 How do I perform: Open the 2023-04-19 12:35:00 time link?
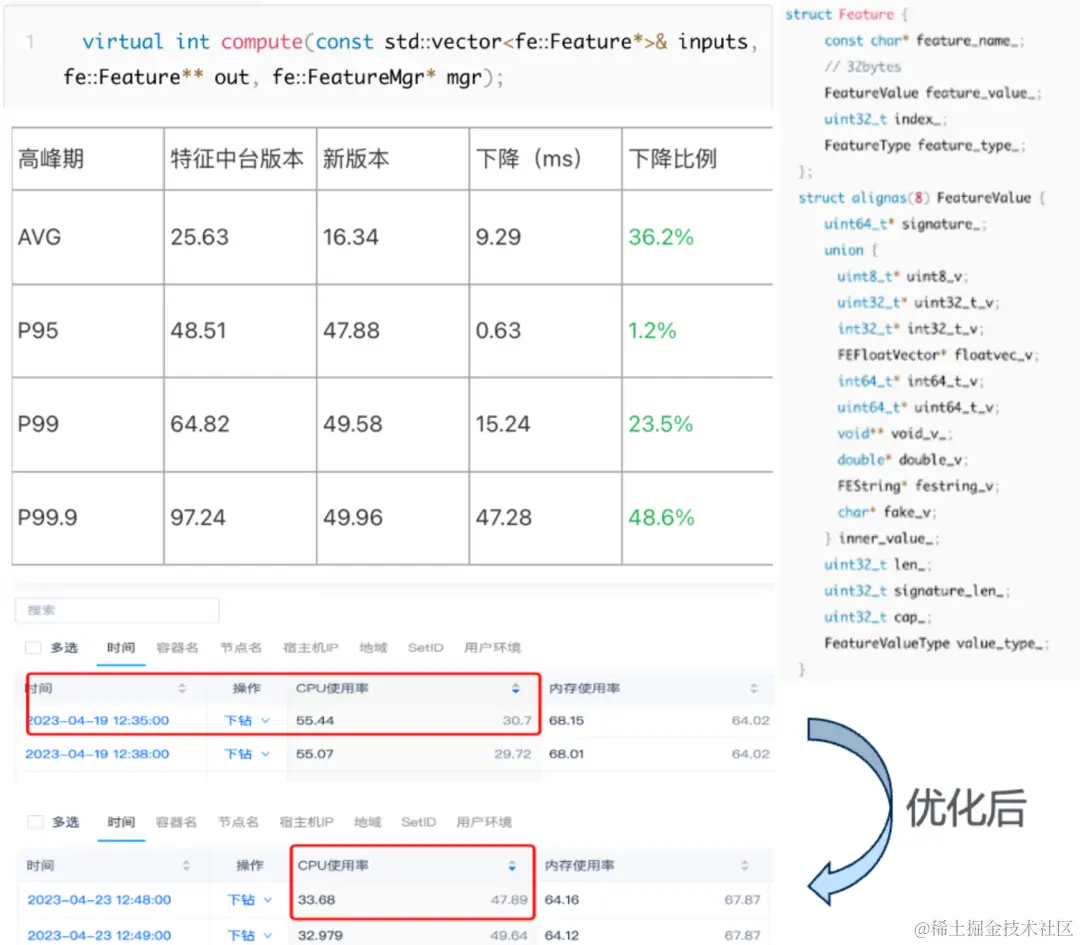pos(97,720)
